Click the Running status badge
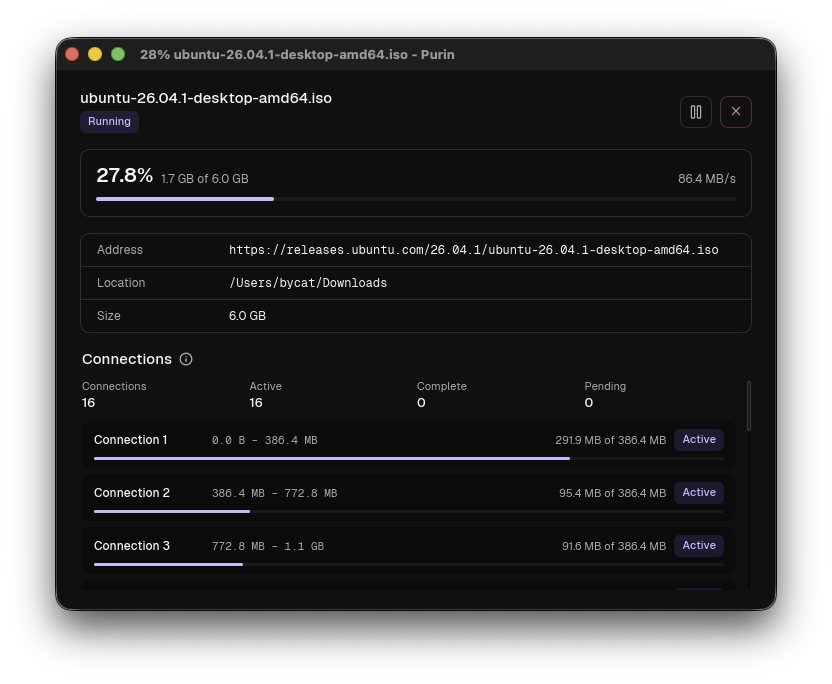The image size is (832, 684). click(x=109, y=122)
